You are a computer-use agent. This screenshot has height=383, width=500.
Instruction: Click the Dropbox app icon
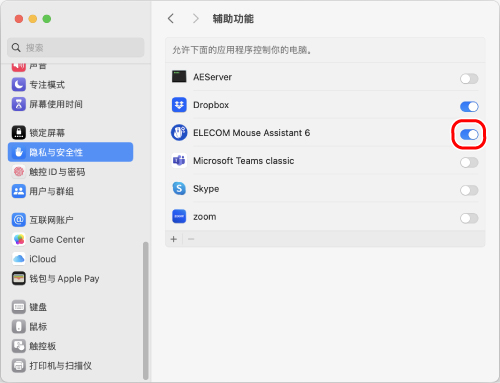(x=179, y=105)
